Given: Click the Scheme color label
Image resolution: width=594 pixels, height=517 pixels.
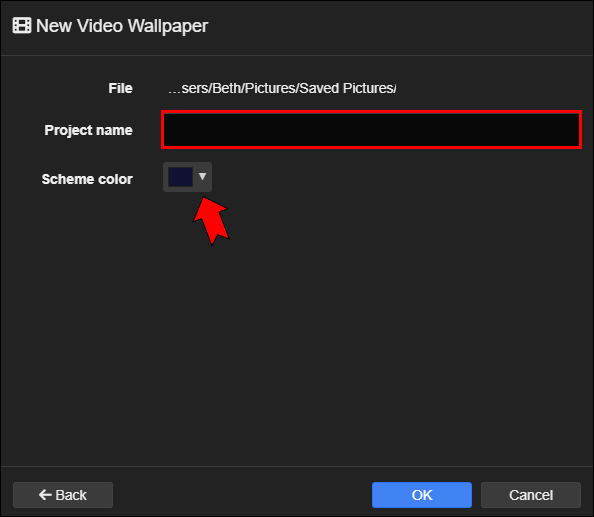Looking at the screenshot, I should (x=87, y=179).
